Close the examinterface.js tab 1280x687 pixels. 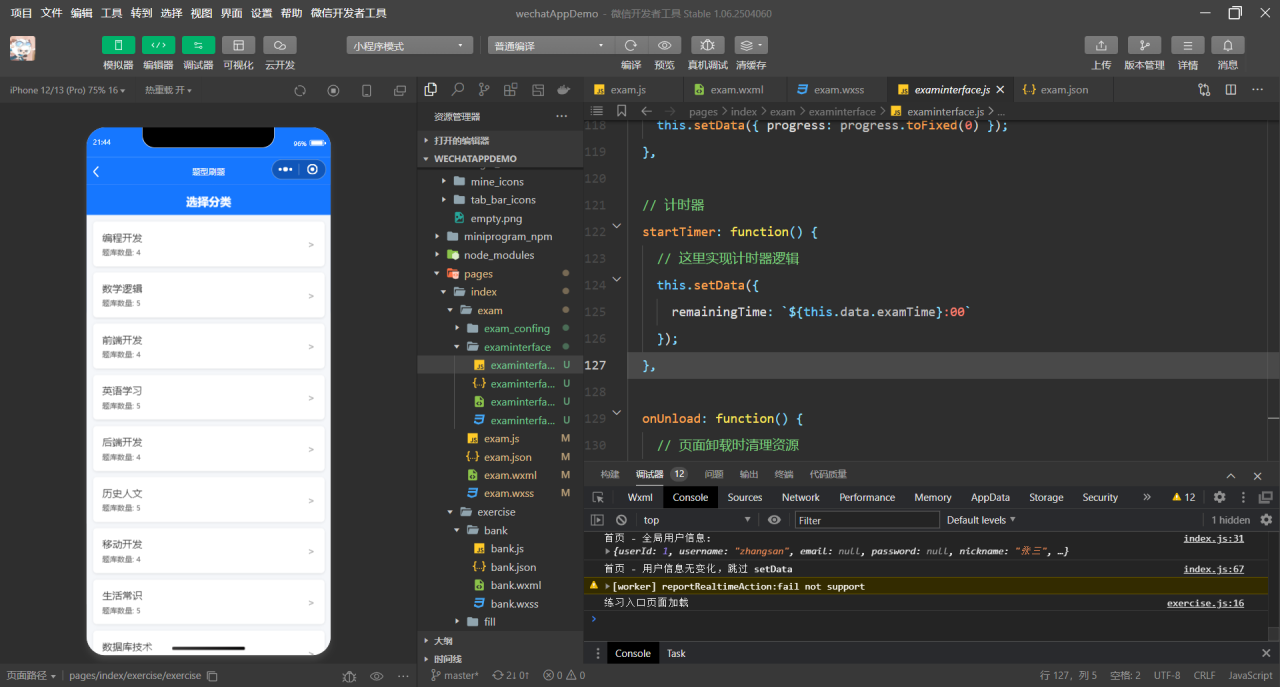tap(1000, 89)
